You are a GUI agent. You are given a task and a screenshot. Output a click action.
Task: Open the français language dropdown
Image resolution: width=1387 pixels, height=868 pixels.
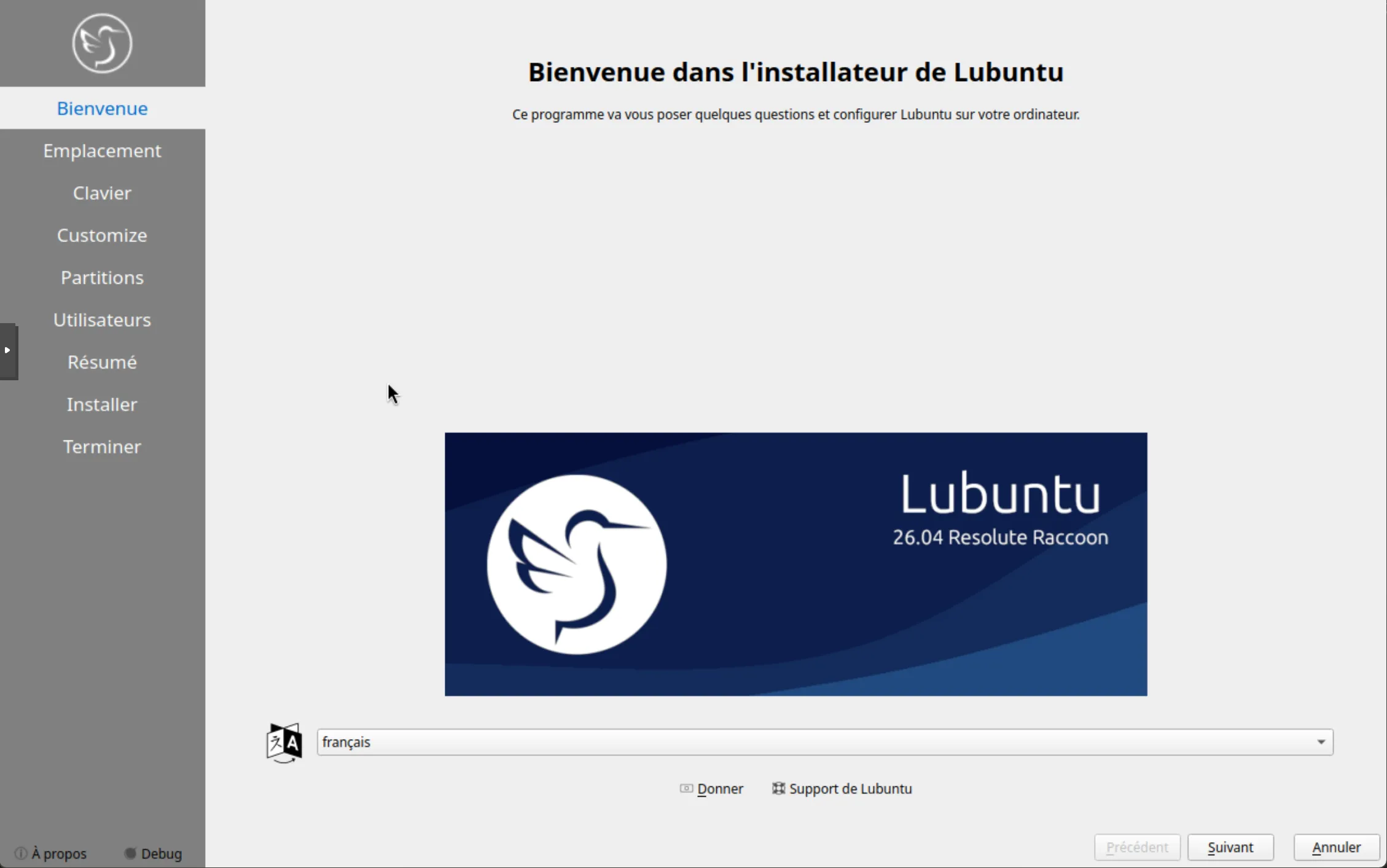tap(825, 742)
